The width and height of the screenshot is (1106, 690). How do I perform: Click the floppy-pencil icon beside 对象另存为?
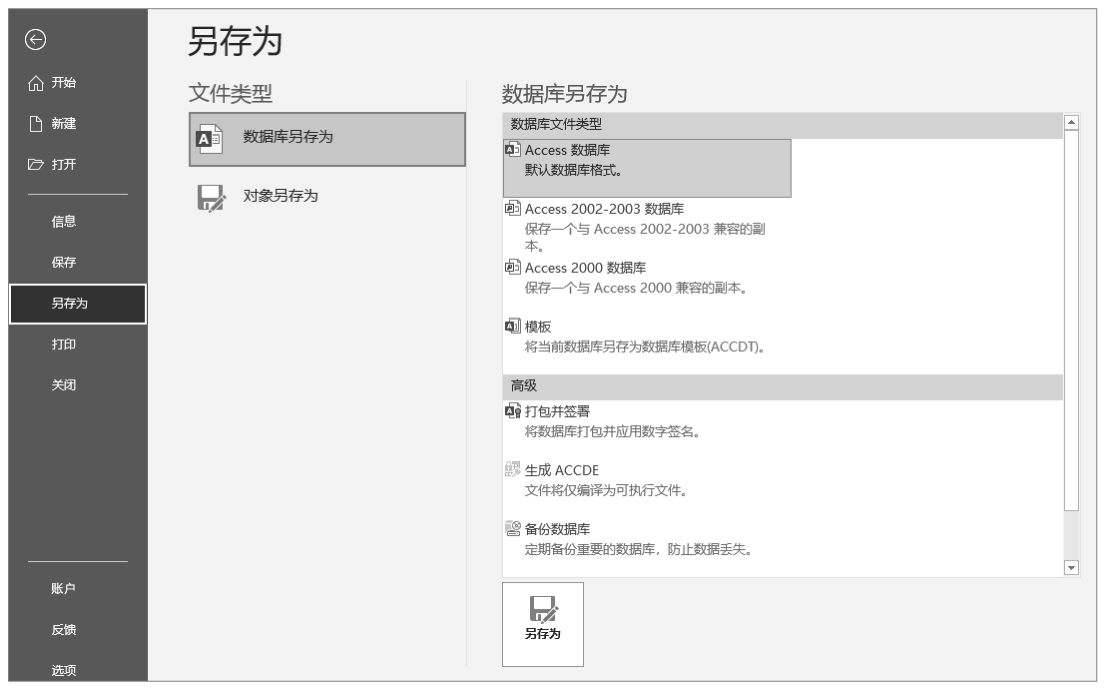[211, 198]
